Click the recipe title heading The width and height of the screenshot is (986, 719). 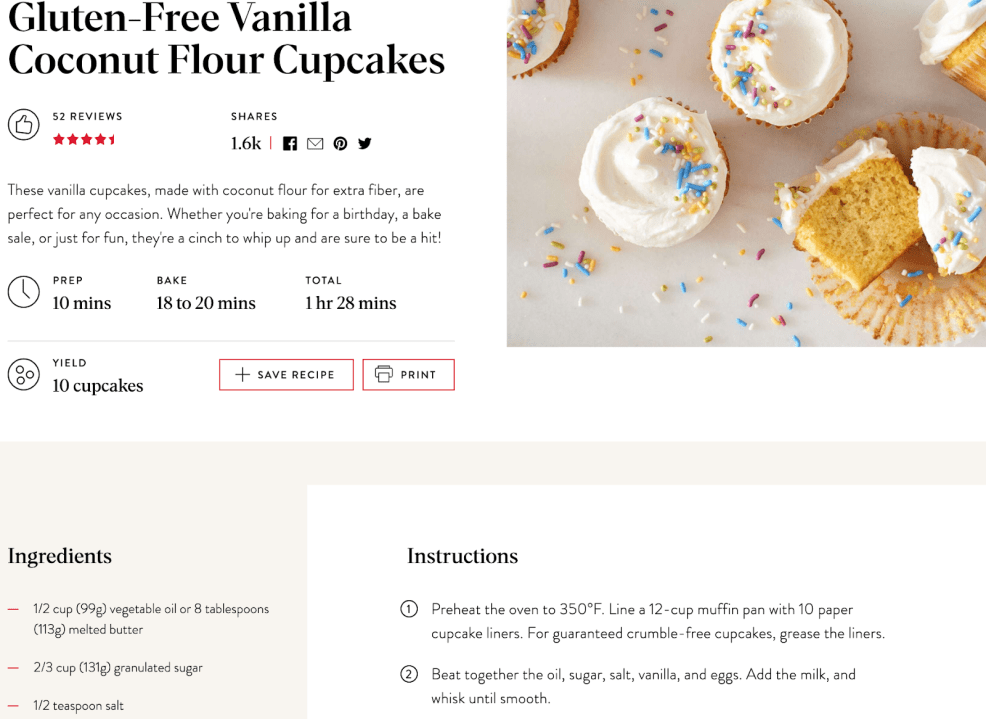click(226, 39)
